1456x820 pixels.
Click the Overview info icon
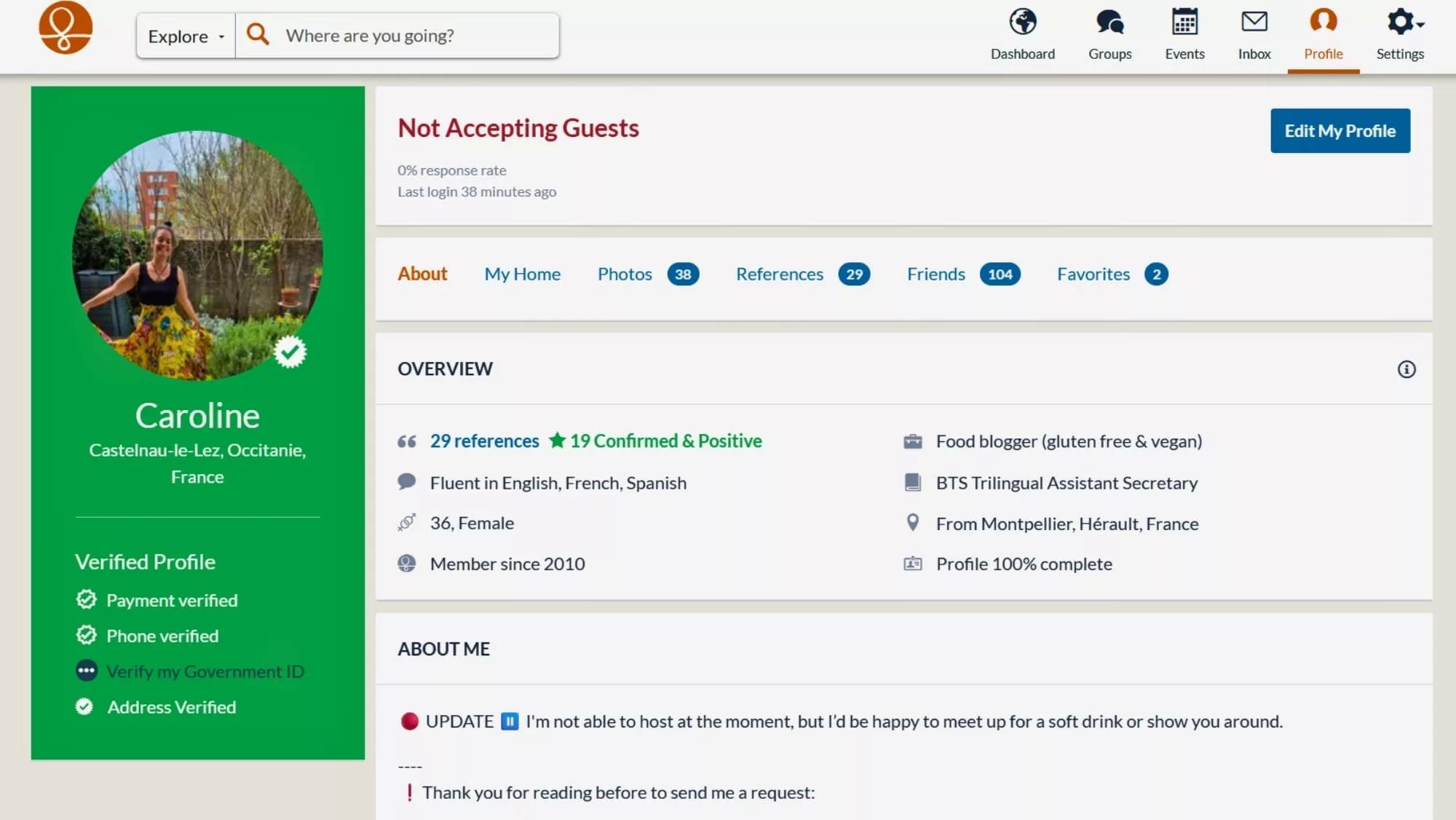[1406, 369]
